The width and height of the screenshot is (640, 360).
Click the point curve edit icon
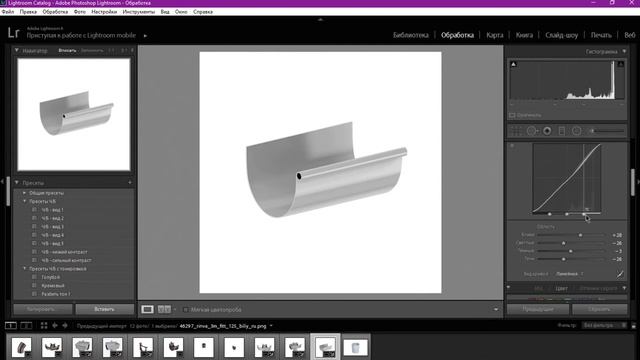click(620, 274)
